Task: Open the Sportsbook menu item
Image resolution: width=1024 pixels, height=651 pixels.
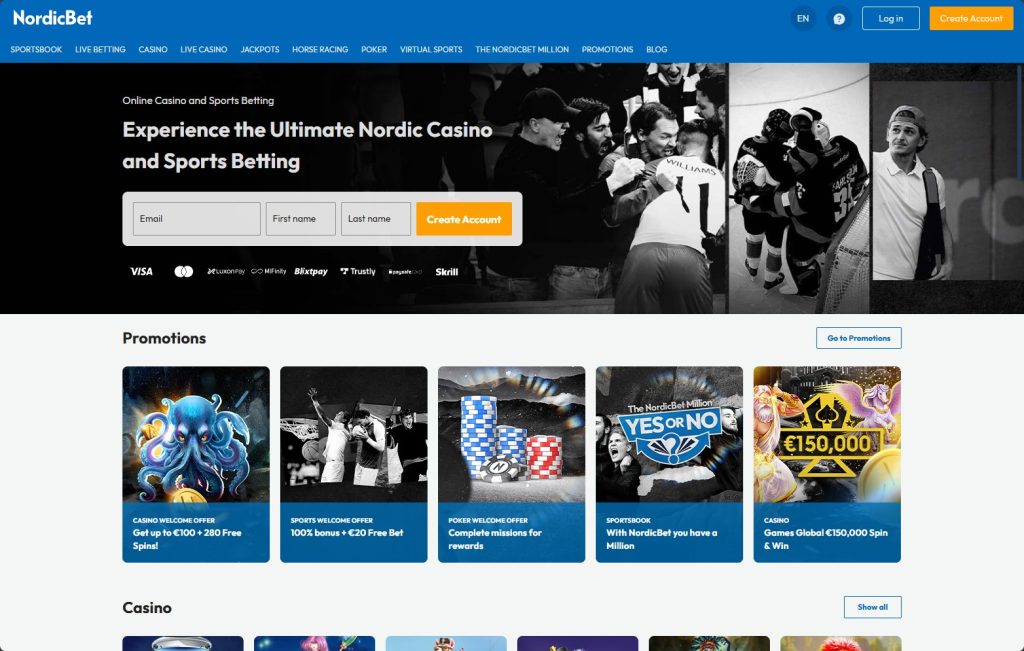Action: (36, 50)
